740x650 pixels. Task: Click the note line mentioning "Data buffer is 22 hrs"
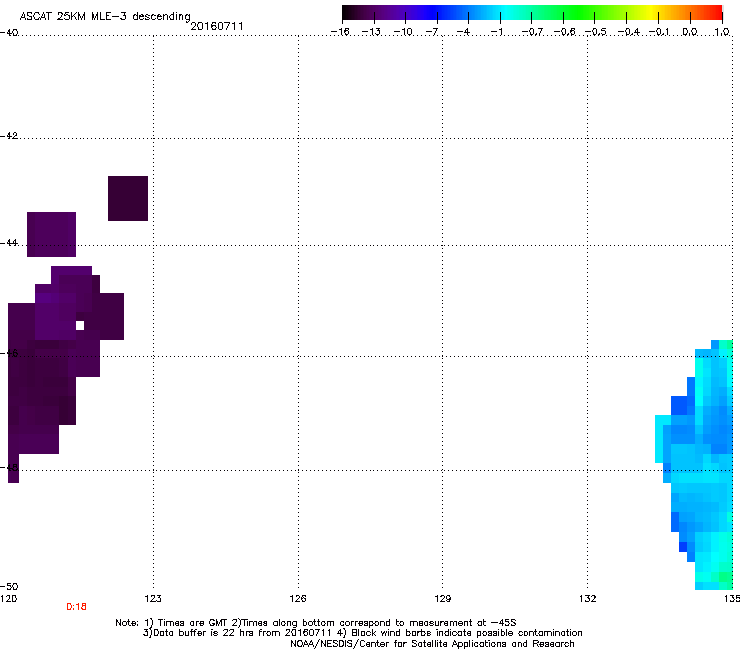coord(362,633)
